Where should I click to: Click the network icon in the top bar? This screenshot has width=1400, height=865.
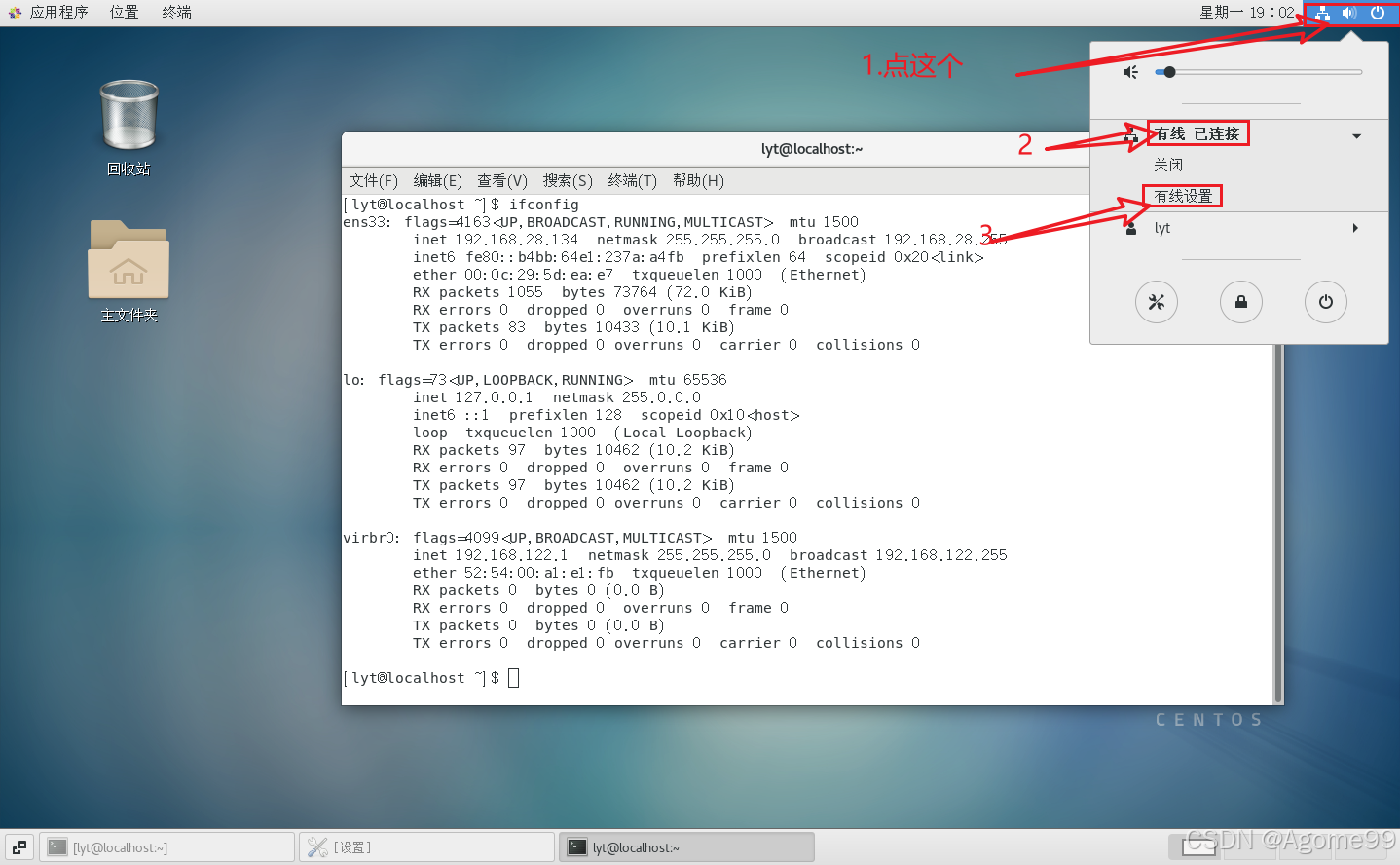pyautogui.click(x=1321, y=13)
